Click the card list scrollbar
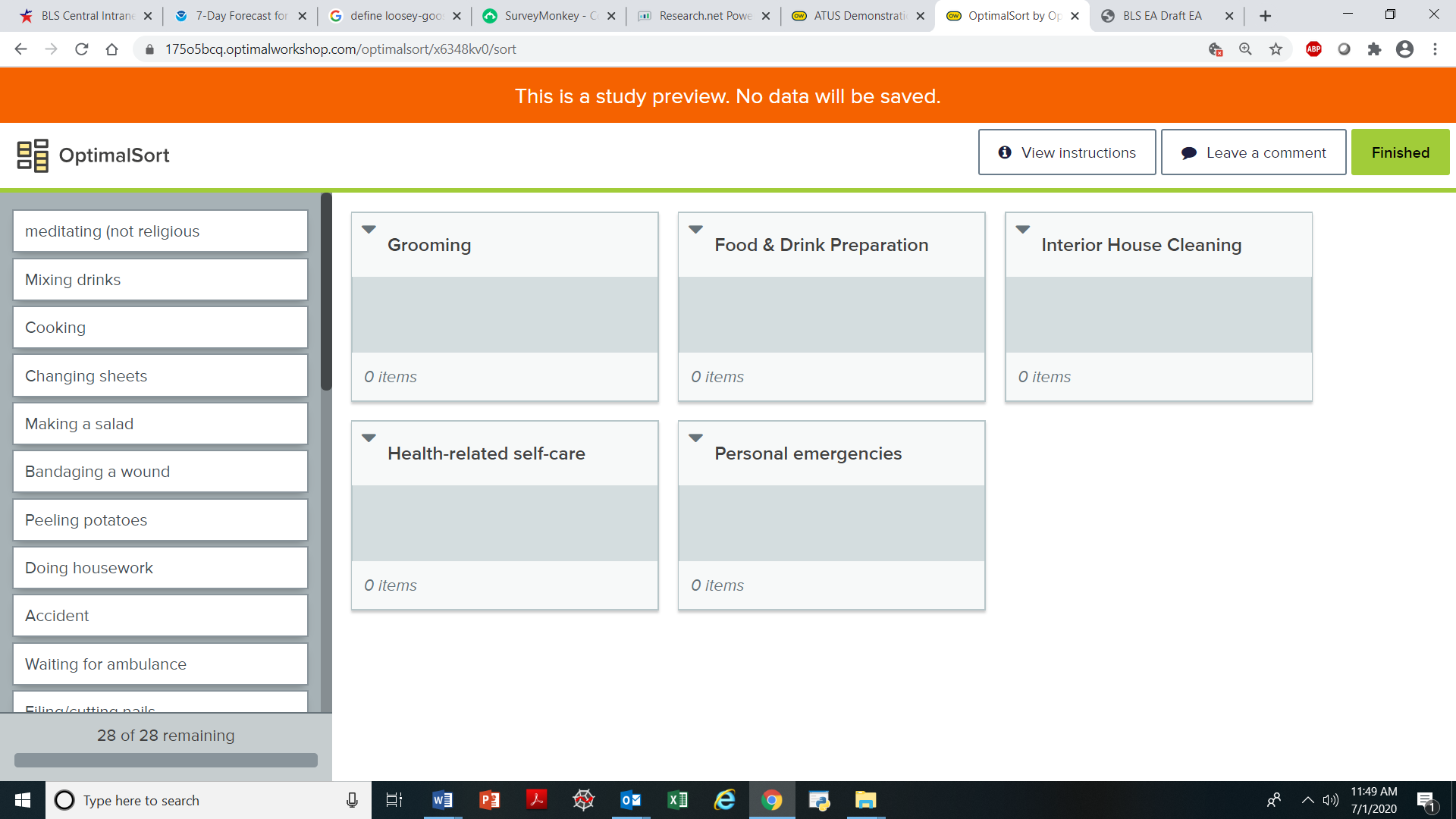1456x819 pixels. pos(326,292)
